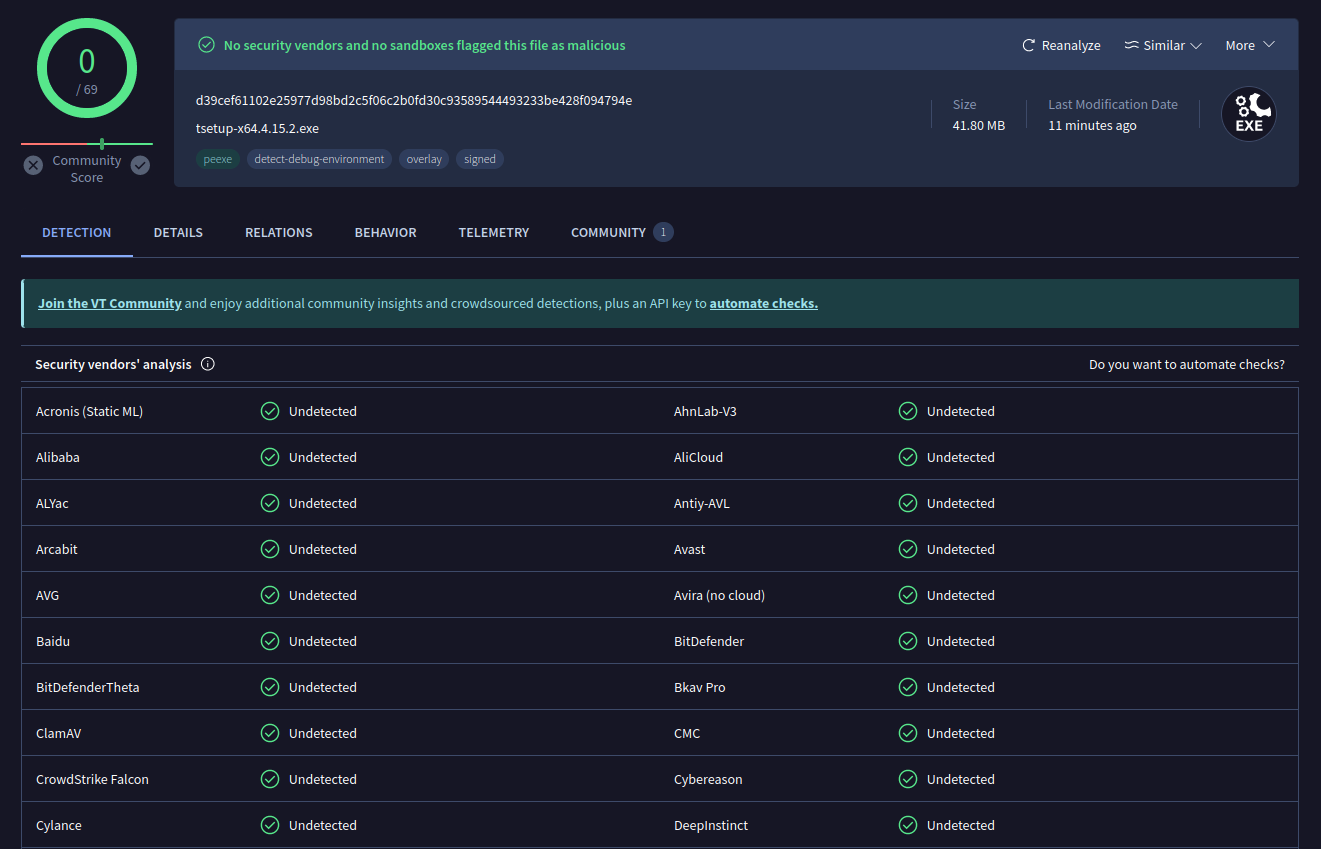Click the info icon beside Security vendors' analysis

coord(208,364)
